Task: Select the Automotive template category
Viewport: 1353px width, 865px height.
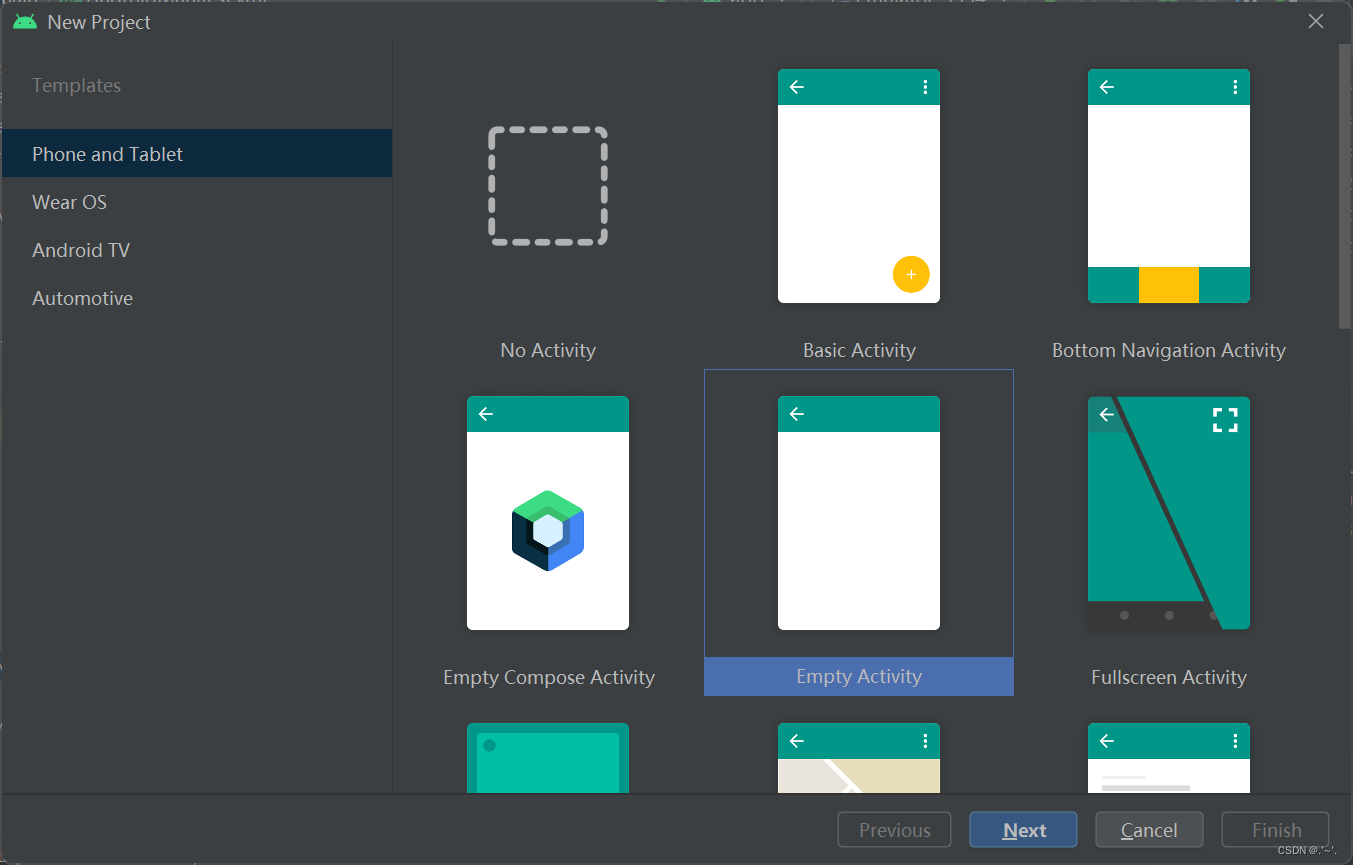Action: point(83,297)
